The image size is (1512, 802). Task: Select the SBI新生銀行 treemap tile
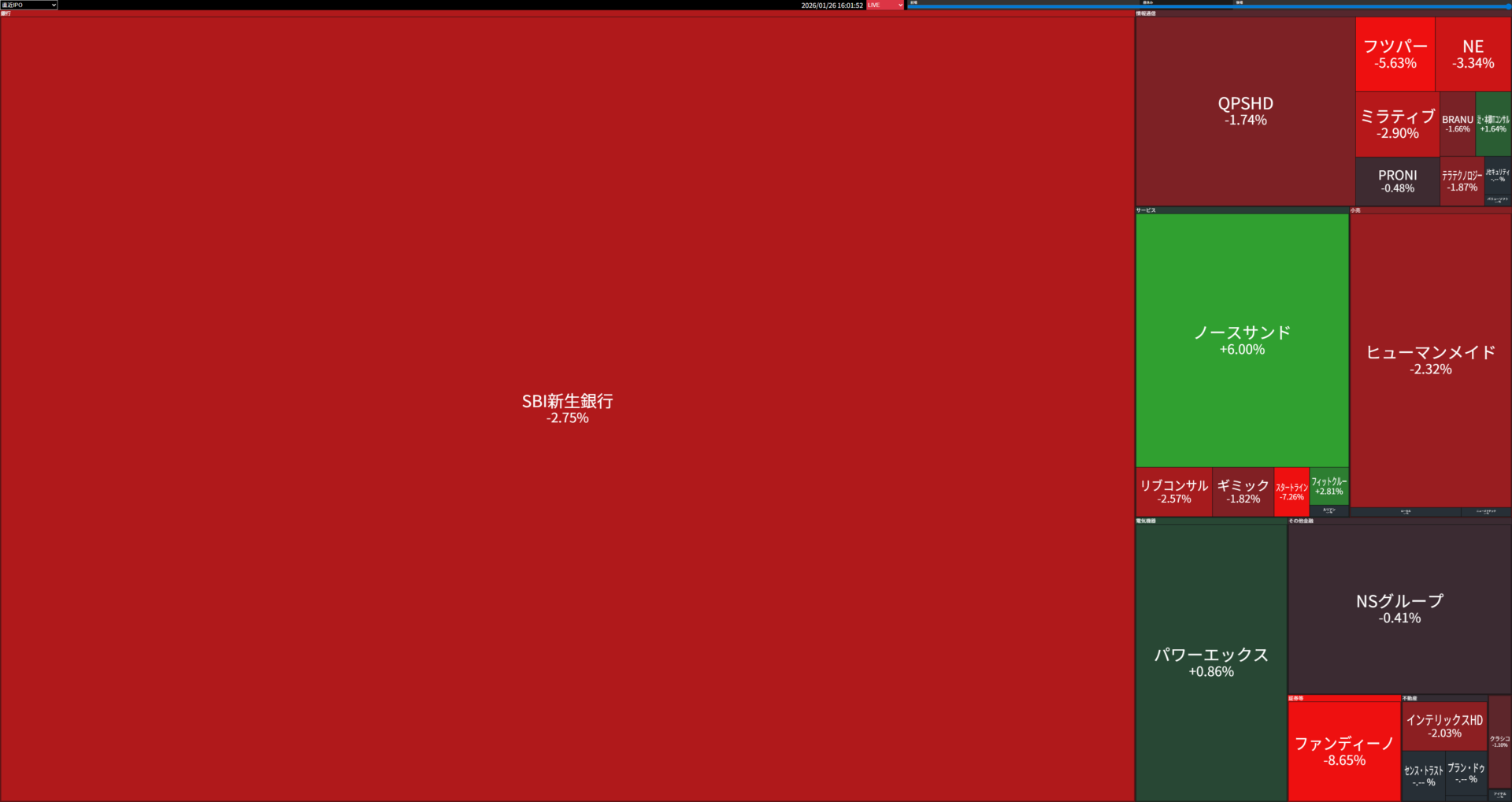[567, 408]
